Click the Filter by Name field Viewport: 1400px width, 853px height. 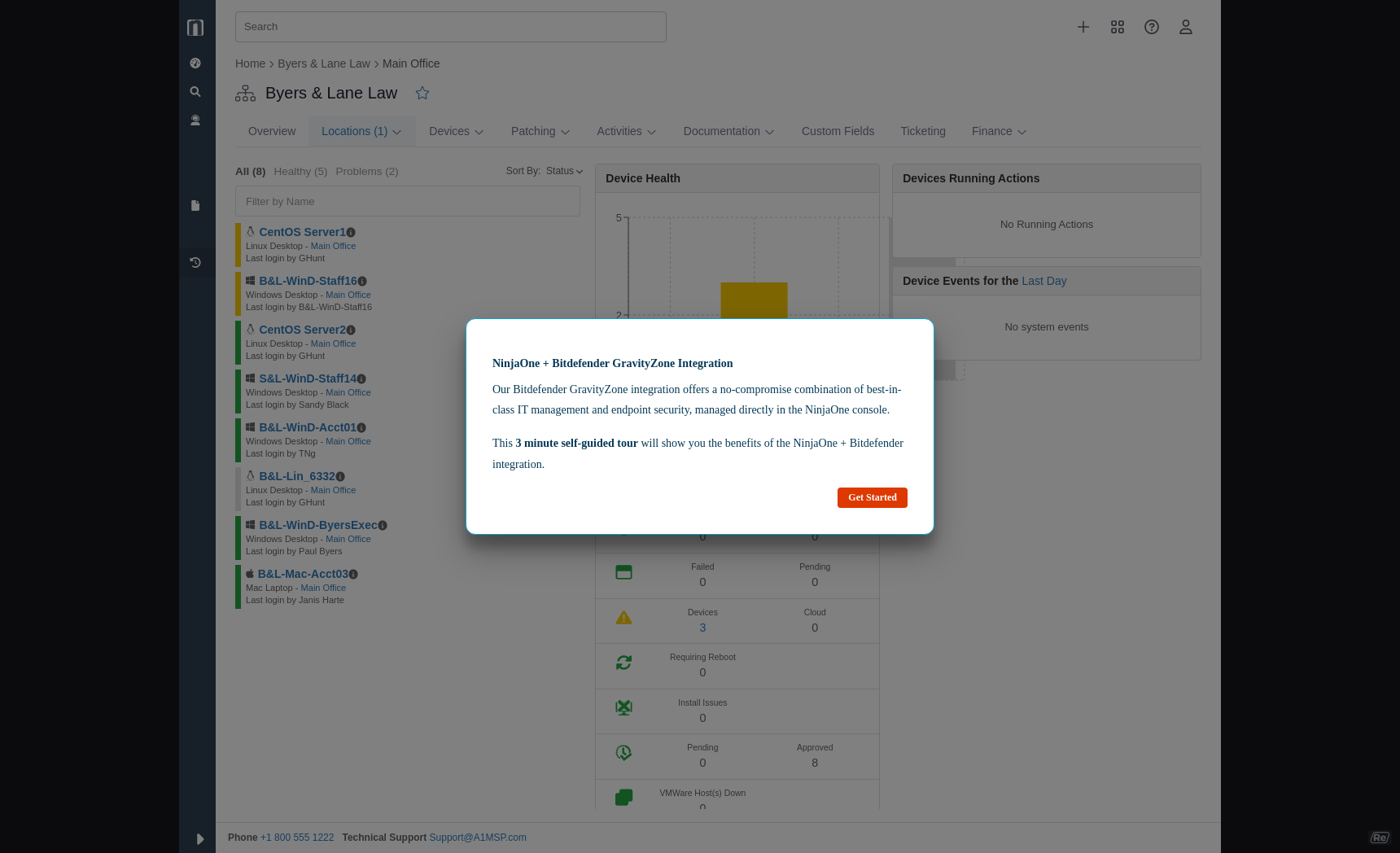[407, 201]
